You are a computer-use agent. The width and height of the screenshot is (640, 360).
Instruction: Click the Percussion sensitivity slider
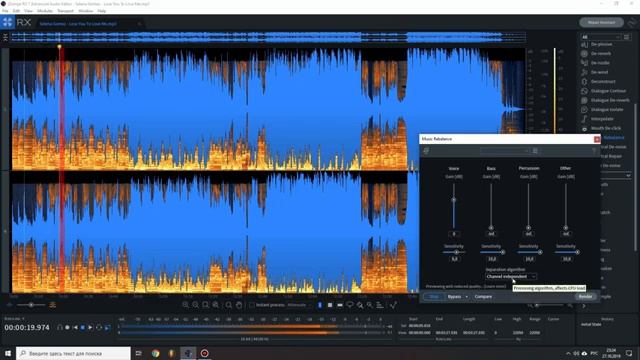click(x=529, y=252)
